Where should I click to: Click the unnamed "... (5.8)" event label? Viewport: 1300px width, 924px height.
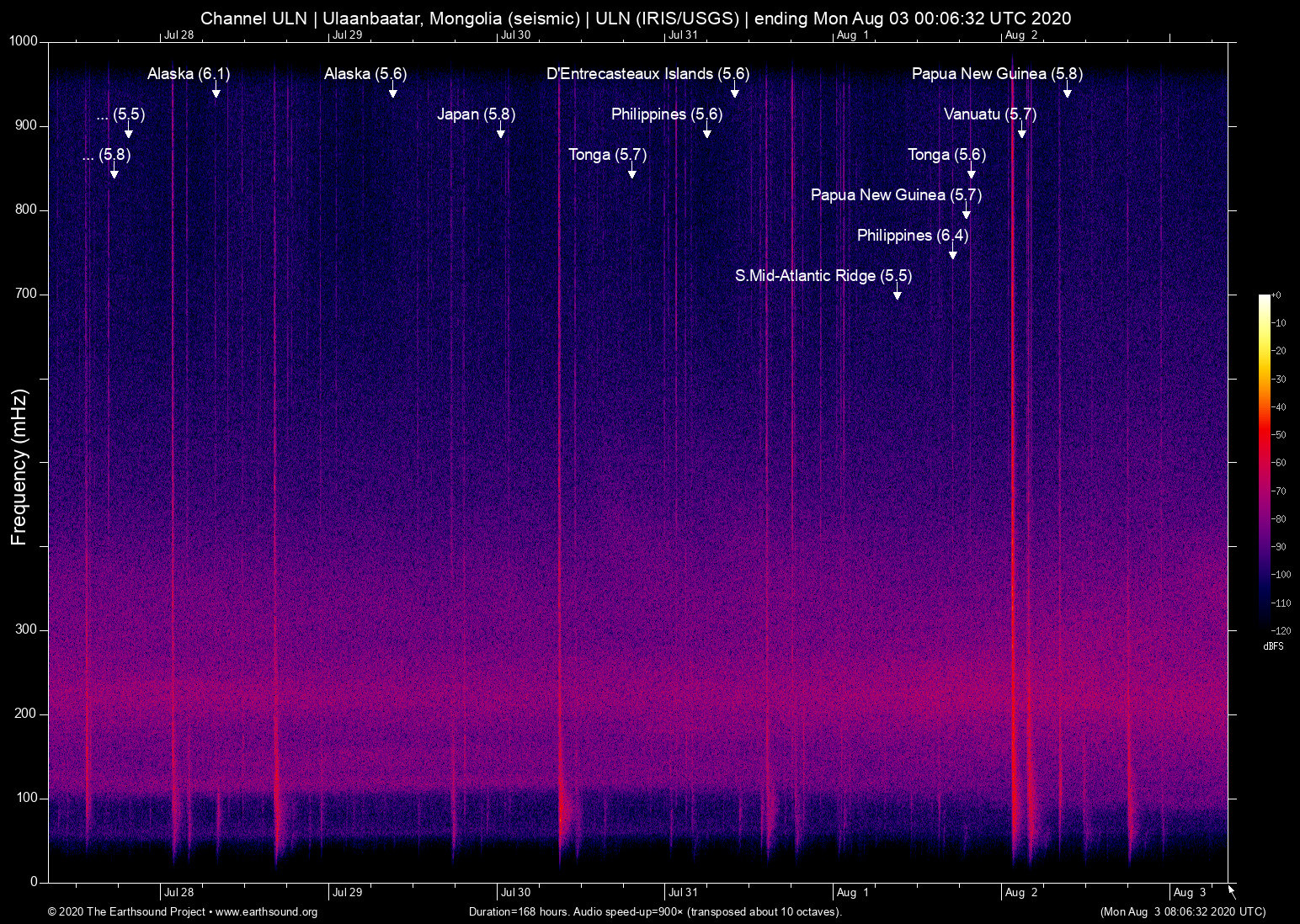tap(106, 155)
